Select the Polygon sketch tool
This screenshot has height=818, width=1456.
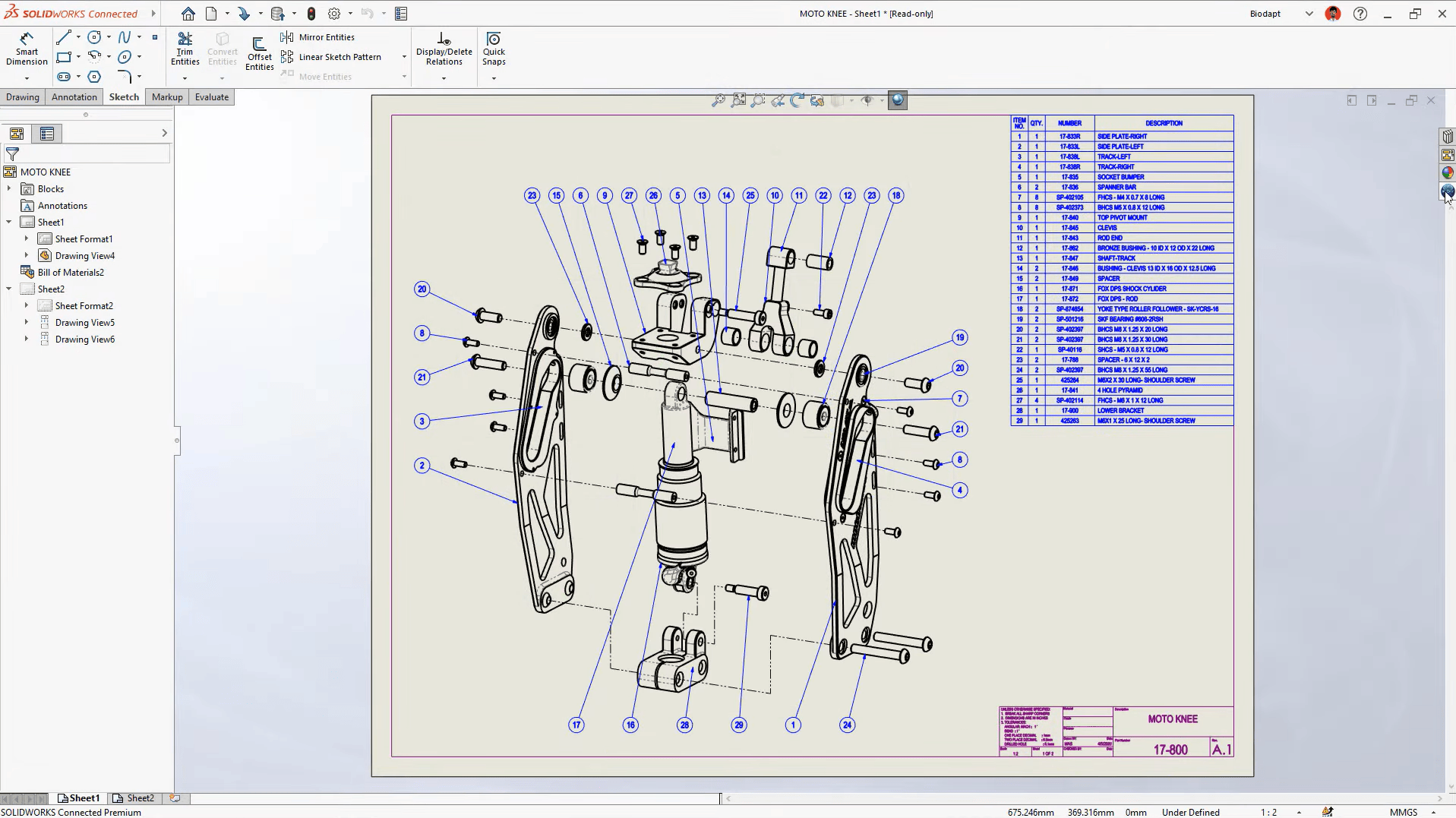pyautogui.click(x=94, y=77)
